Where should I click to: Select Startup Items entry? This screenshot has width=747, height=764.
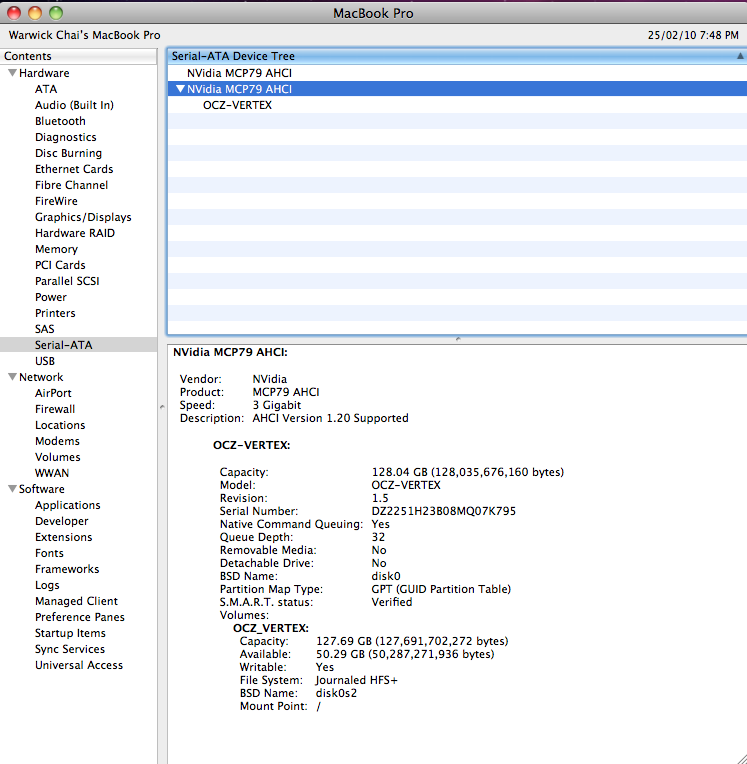(70, 633)
